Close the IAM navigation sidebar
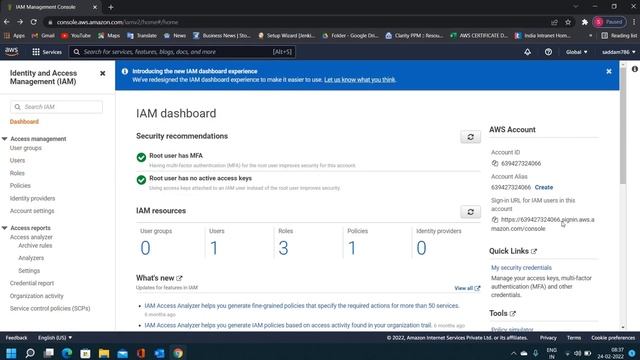This screenshot has width=640, height=360. 102,73
